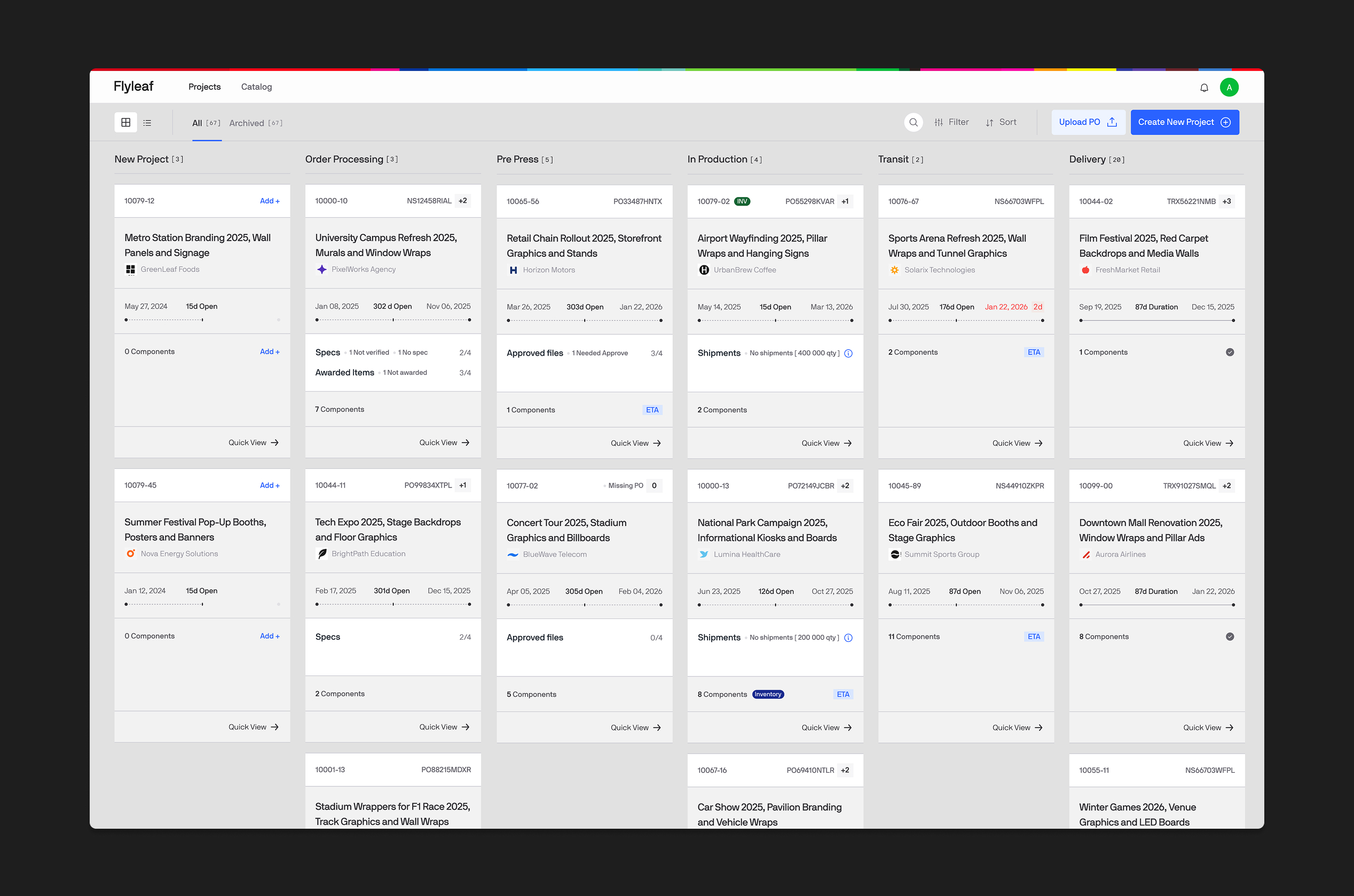Open the Catalog menu item
This screenshot has width=1354, height=896.
(x=256, y=87)
